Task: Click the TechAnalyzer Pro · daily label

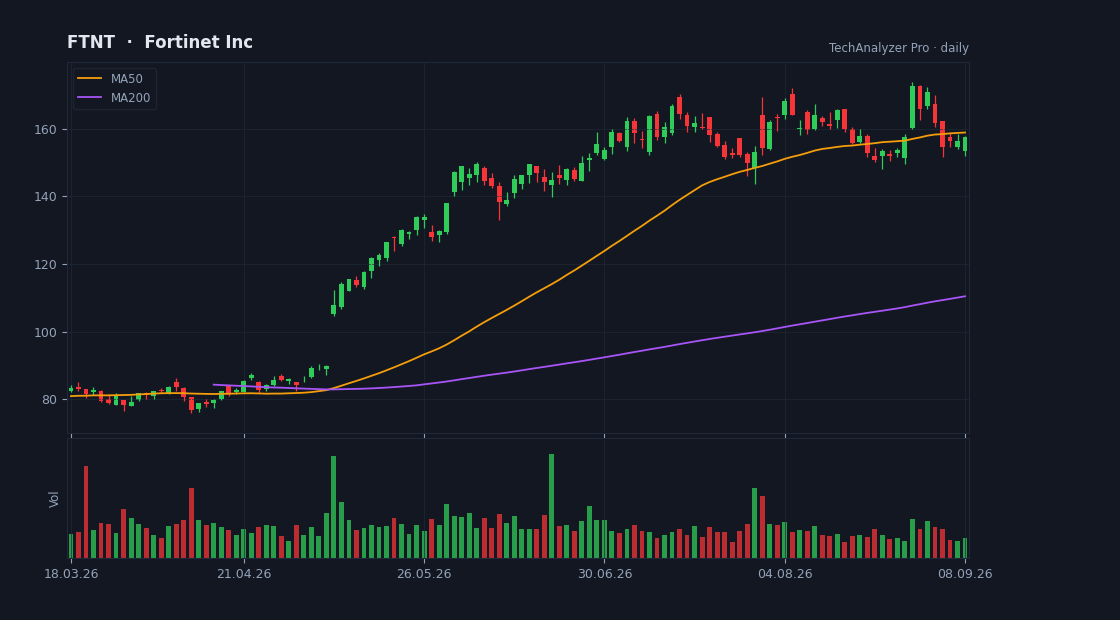Action: coord(899,48)
